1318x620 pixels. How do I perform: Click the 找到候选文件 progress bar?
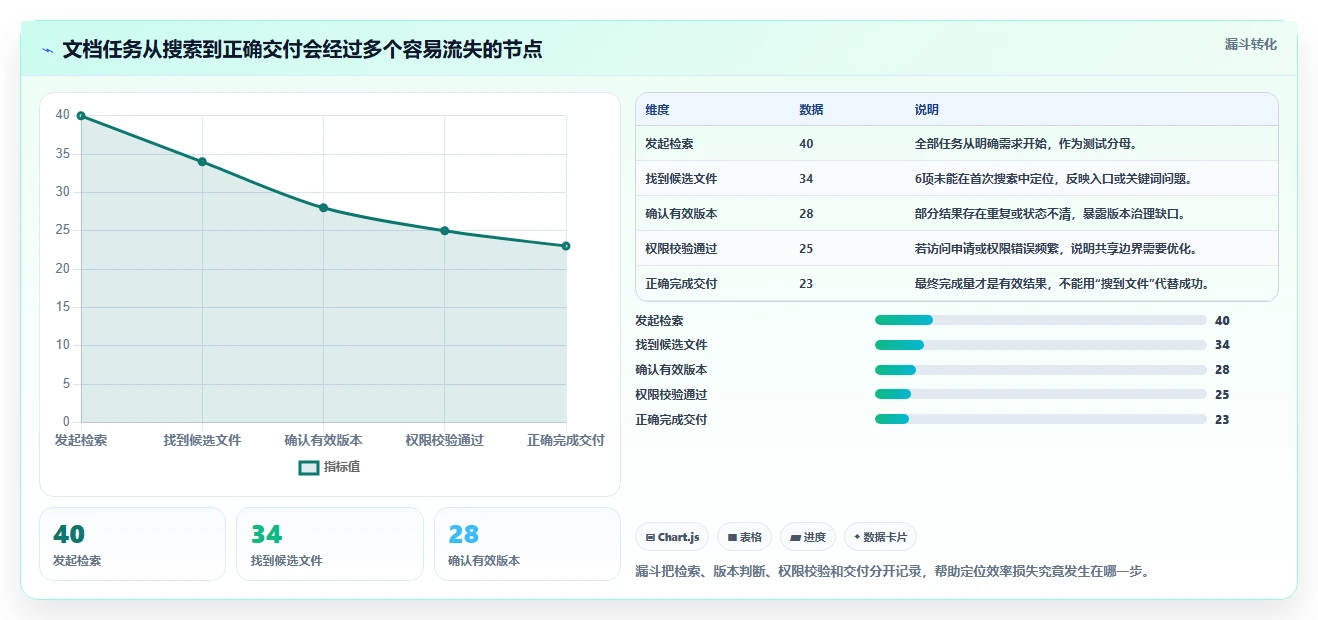tap(1041, 345)
